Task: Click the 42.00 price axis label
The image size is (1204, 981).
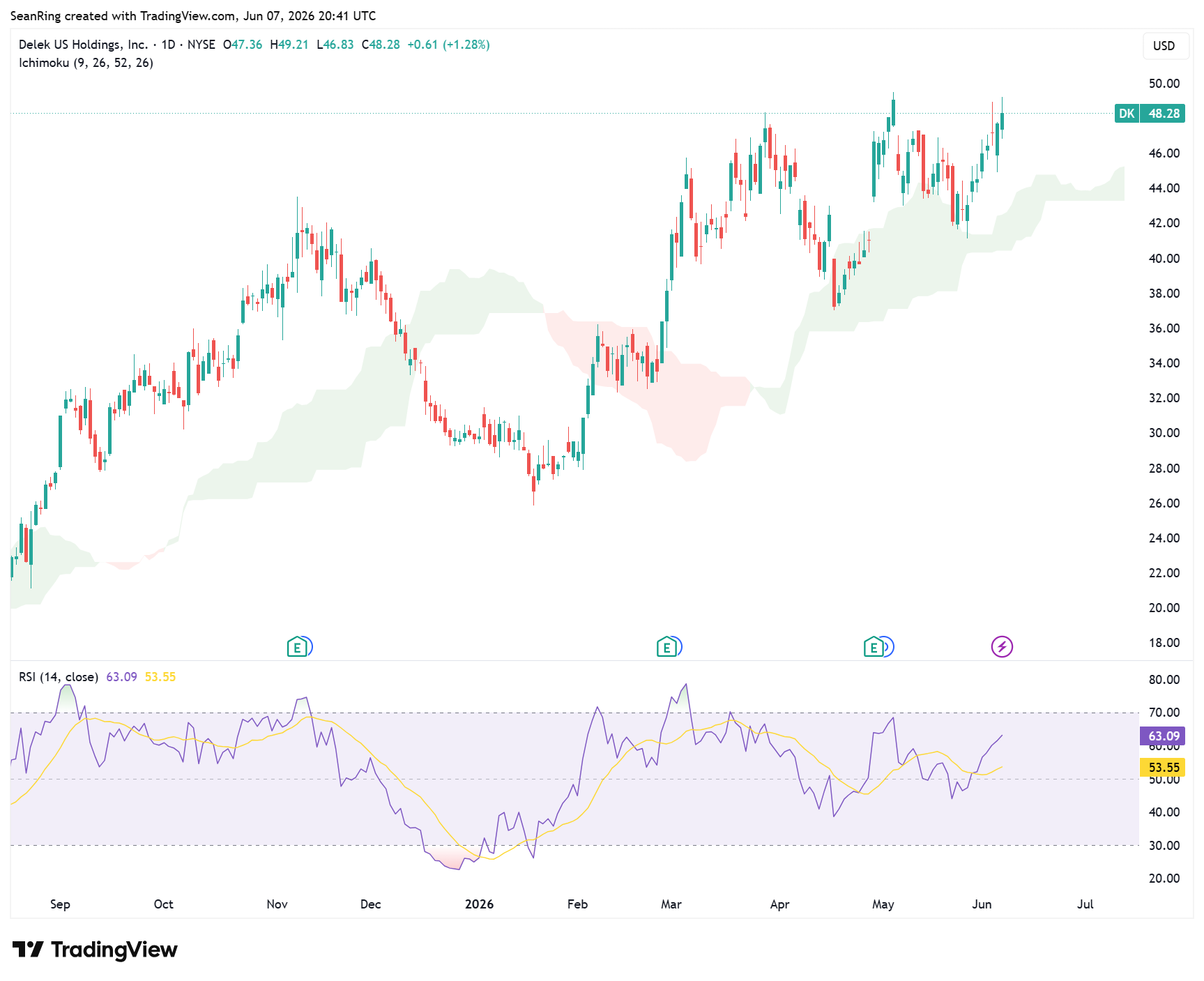Action: [1164, 223]
